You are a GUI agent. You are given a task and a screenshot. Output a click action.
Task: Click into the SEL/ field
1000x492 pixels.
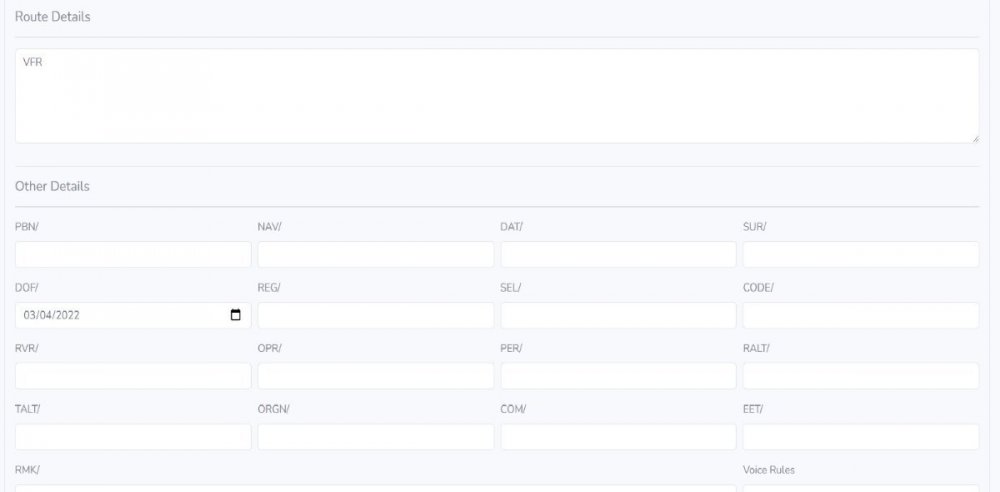[x=618, y=315]
